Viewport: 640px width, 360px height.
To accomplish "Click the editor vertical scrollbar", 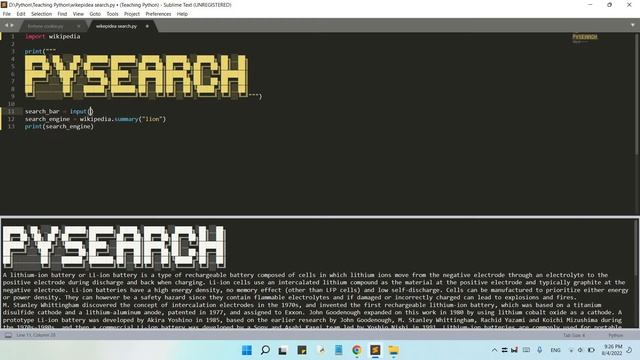I will click(637, 94).
